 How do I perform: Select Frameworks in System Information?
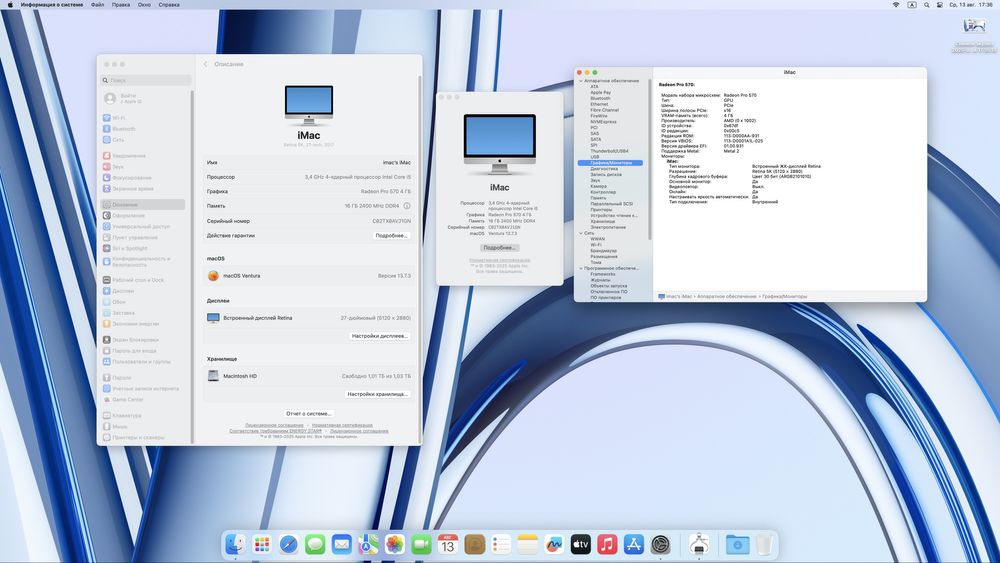click(603, 274)
